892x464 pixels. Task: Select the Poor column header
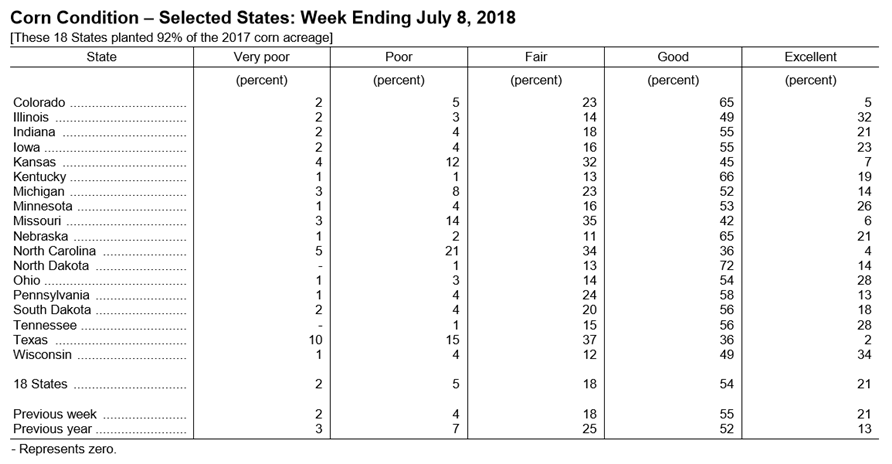tap(399, 57)
